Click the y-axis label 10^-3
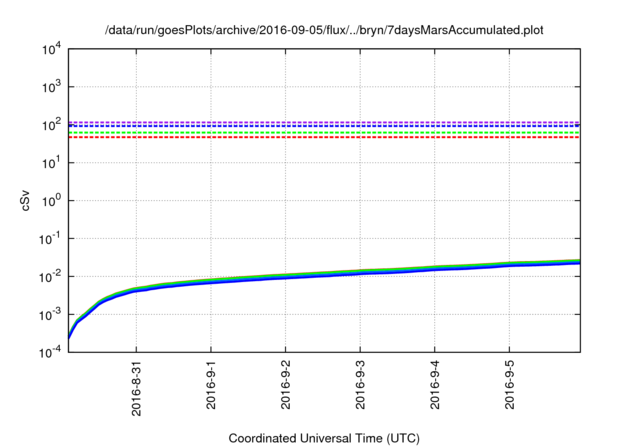The height and width of the screenshot is (448, 640). click(50, 315)
